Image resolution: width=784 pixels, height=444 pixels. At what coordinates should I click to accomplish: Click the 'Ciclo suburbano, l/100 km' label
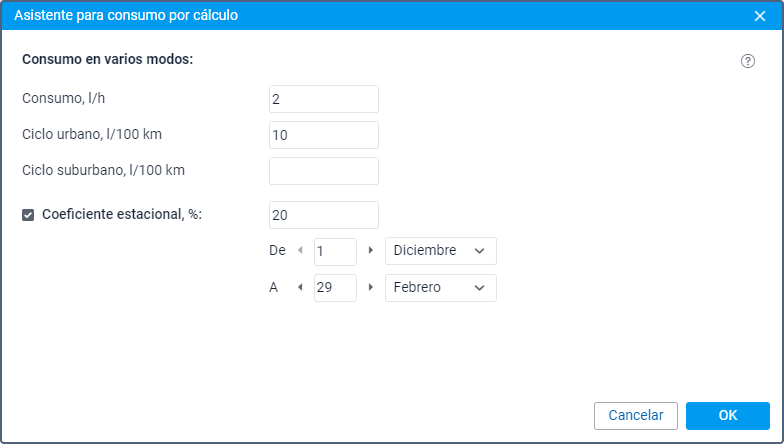[103, 170]
